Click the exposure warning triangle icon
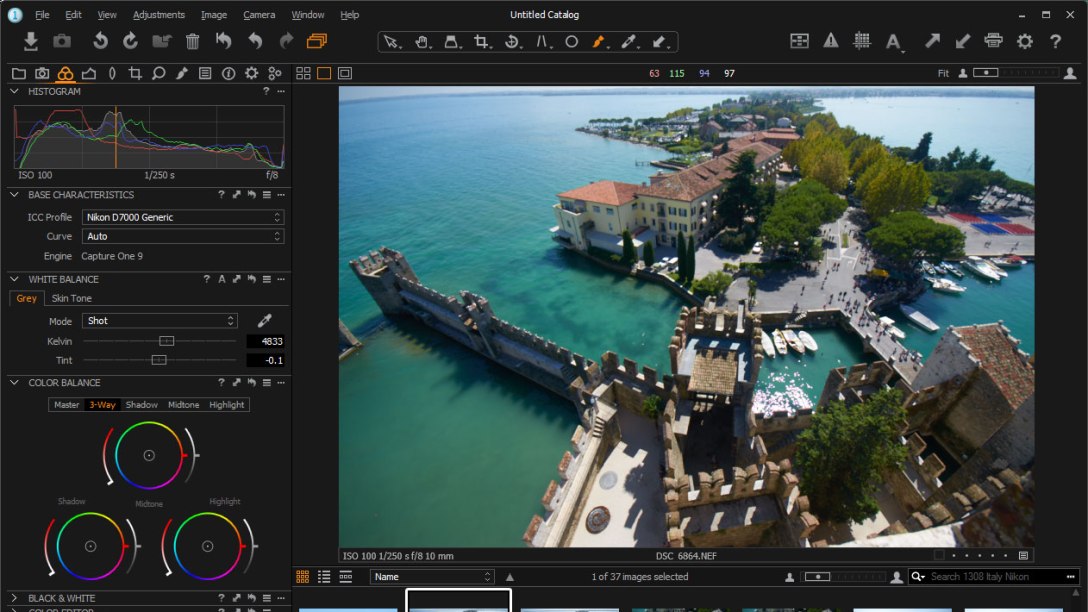This screenshot has height=612, width=1088. coord(830,41)
